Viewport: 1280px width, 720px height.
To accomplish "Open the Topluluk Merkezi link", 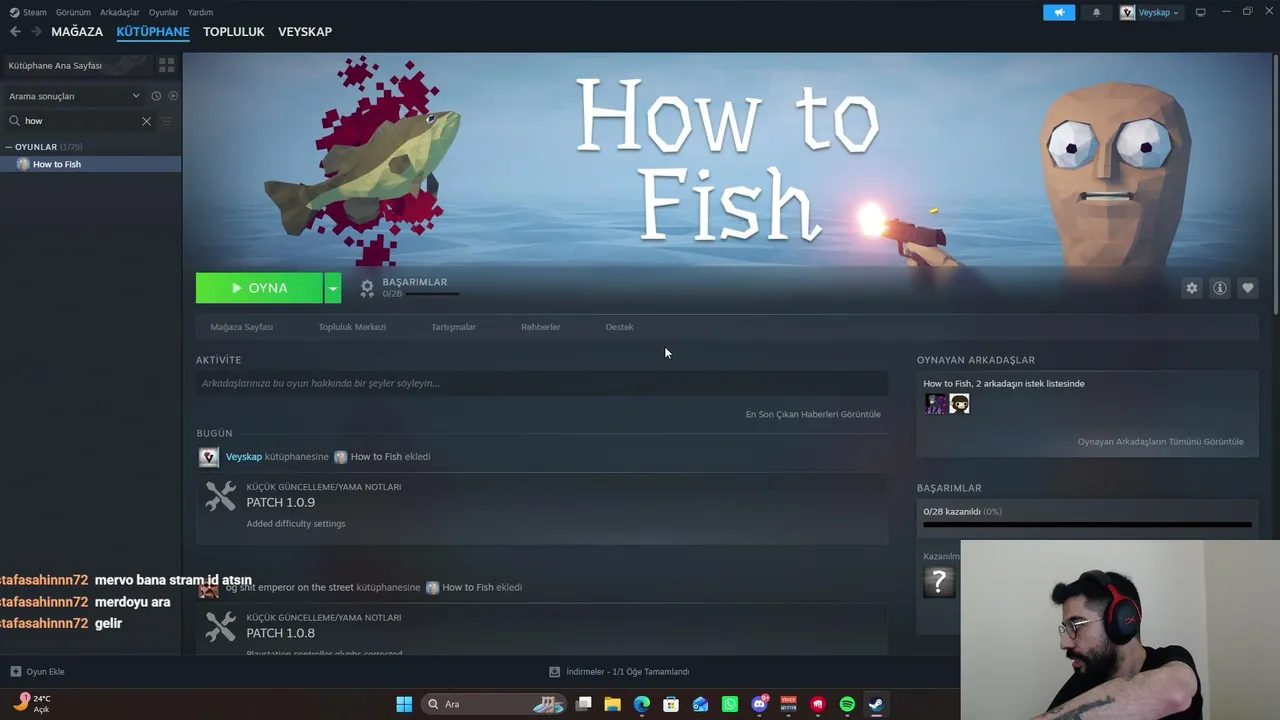I will tap(352, 327).
